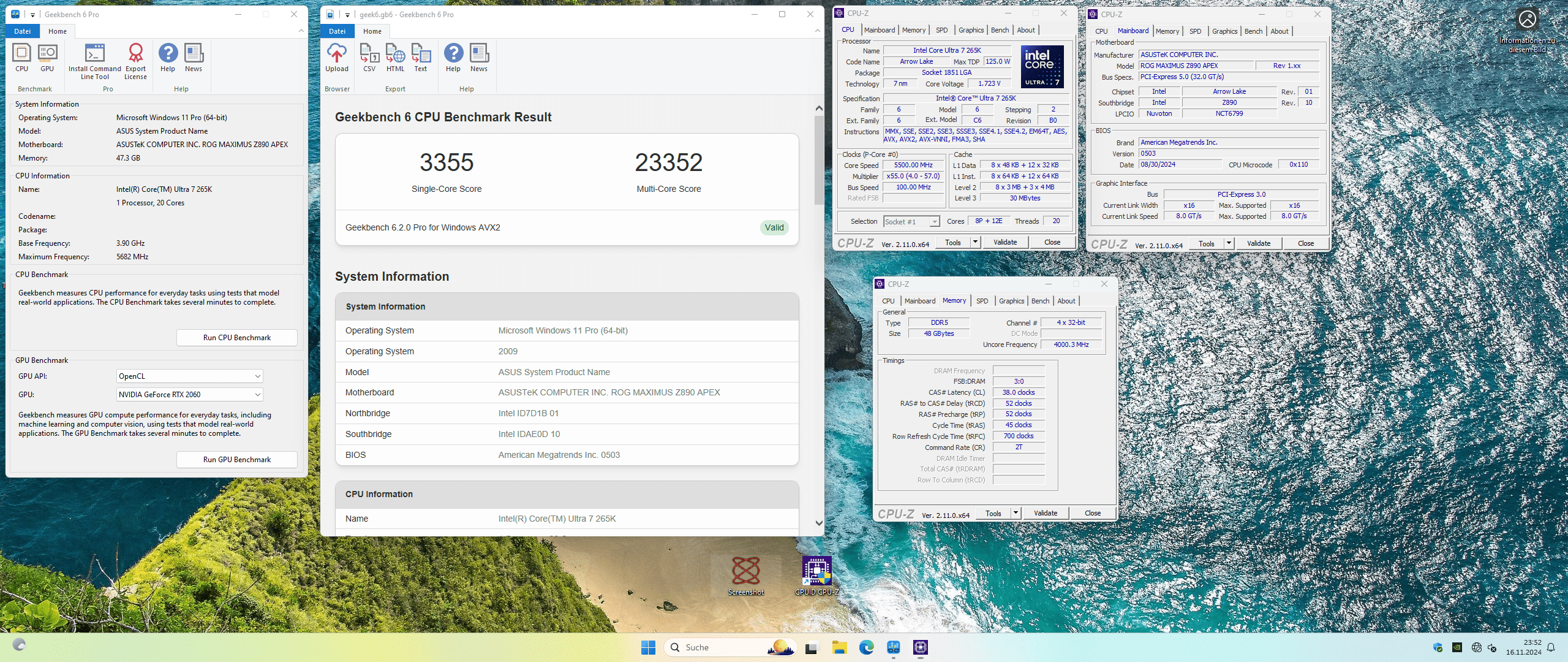
Task: Click Validate in CPU-Z Memory window
Action: 1046,514
